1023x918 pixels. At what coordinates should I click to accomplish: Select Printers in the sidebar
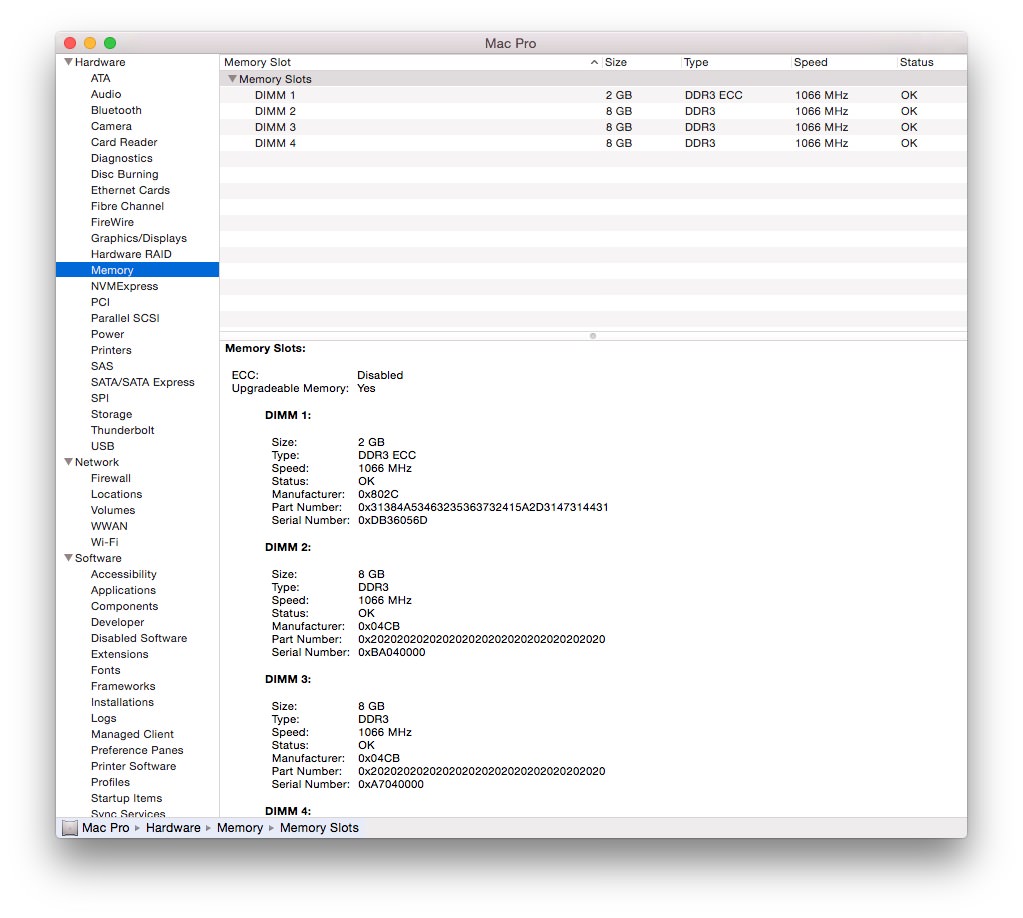coord(111,350)
